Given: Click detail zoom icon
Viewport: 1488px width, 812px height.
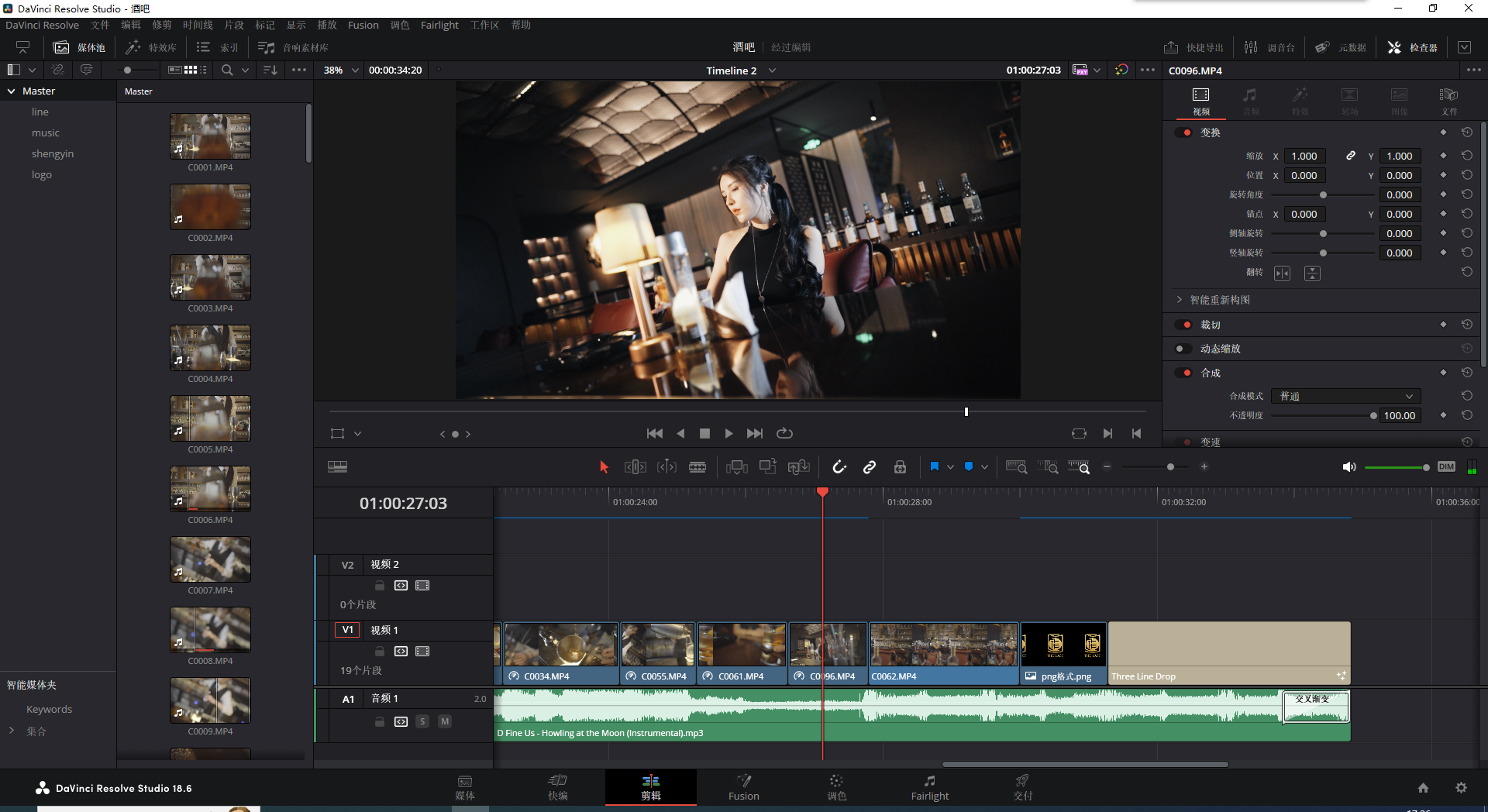Looking at the screenshot, I should [x=1048, y=467].
